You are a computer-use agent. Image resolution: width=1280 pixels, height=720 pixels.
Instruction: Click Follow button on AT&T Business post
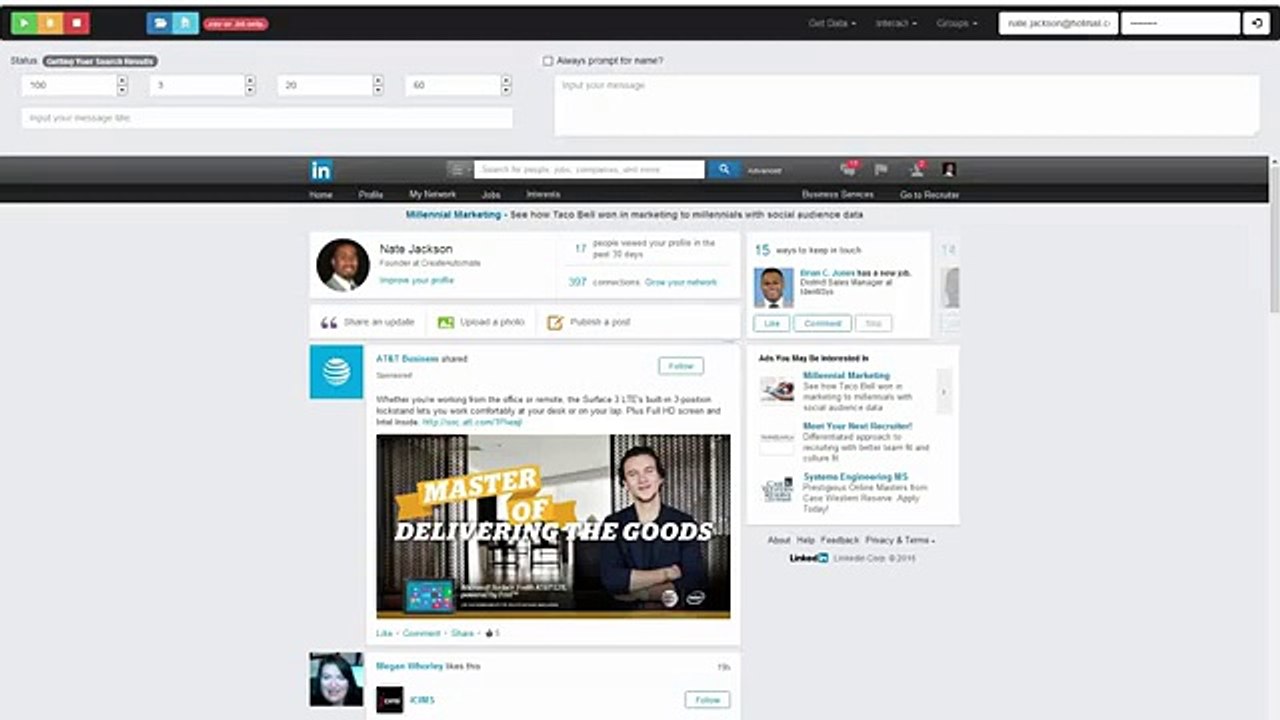[x=681, y=366]
